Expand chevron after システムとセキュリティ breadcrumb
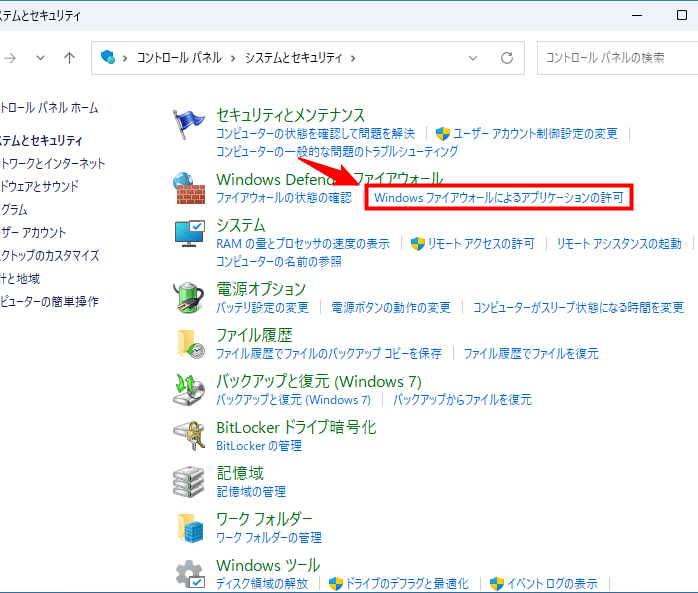This screenshot has height=593, width=698. (353, 58)
